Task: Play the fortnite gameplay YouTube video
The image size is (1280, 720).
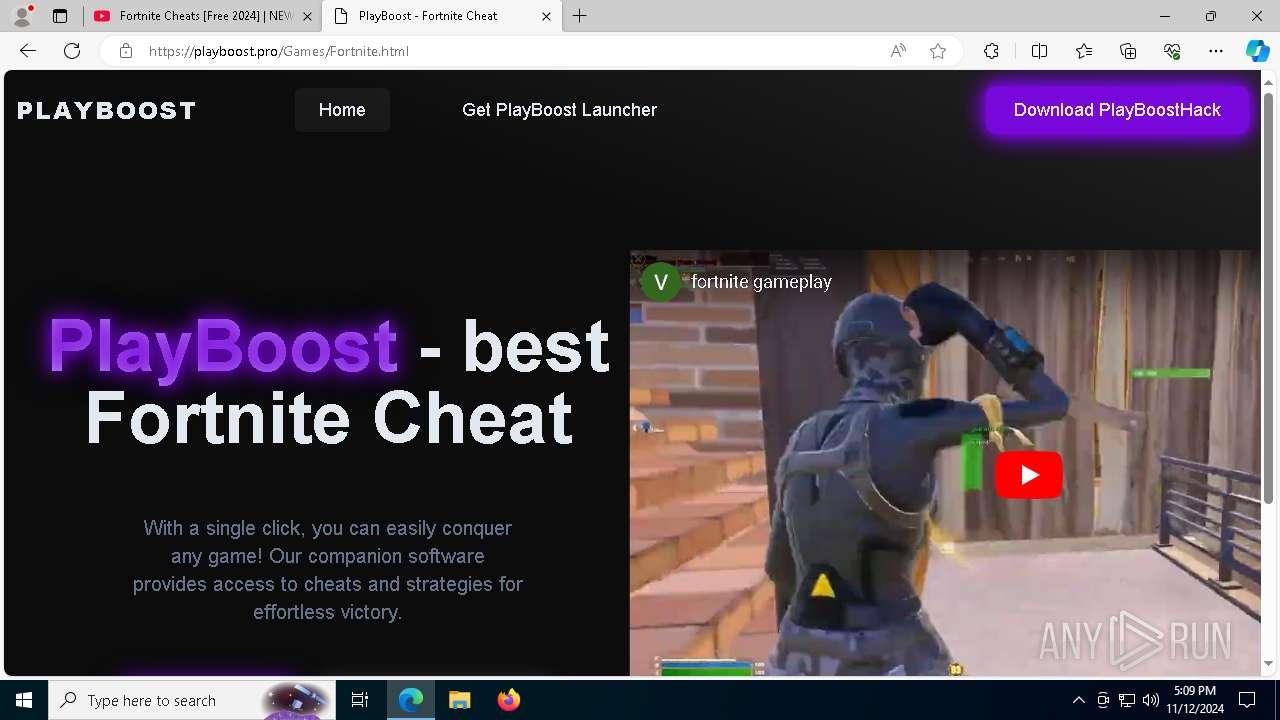Action: pyautogui.click(x=1028, y=475)
